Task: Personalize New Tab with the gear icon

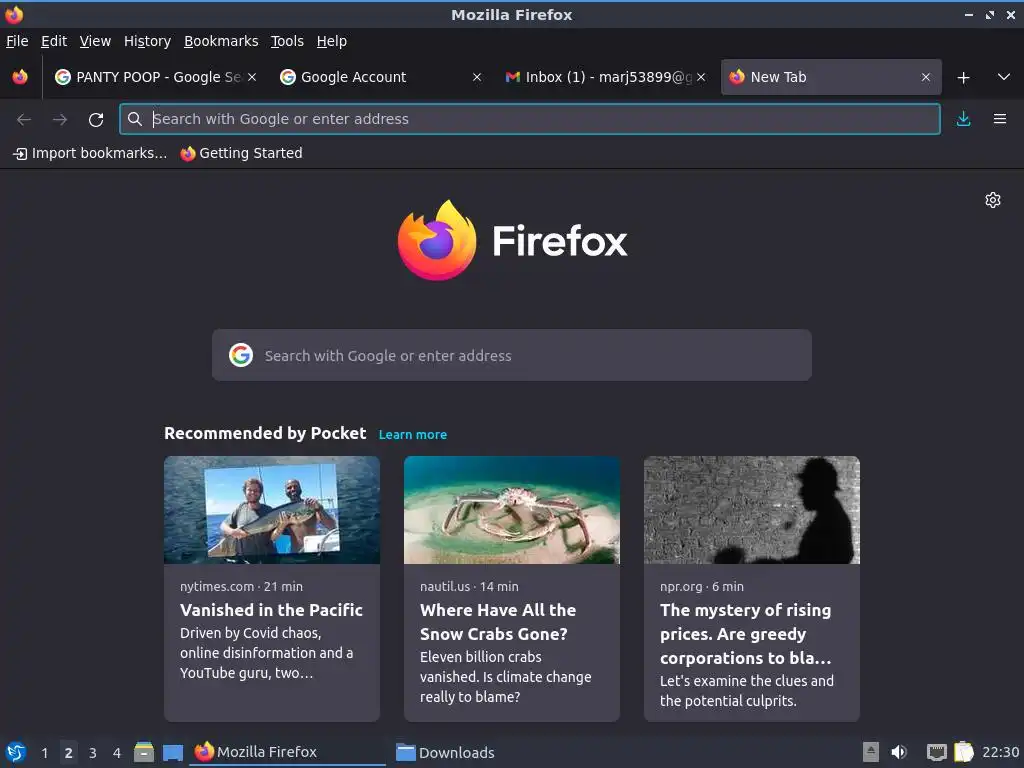Action: tap(993, 200)
